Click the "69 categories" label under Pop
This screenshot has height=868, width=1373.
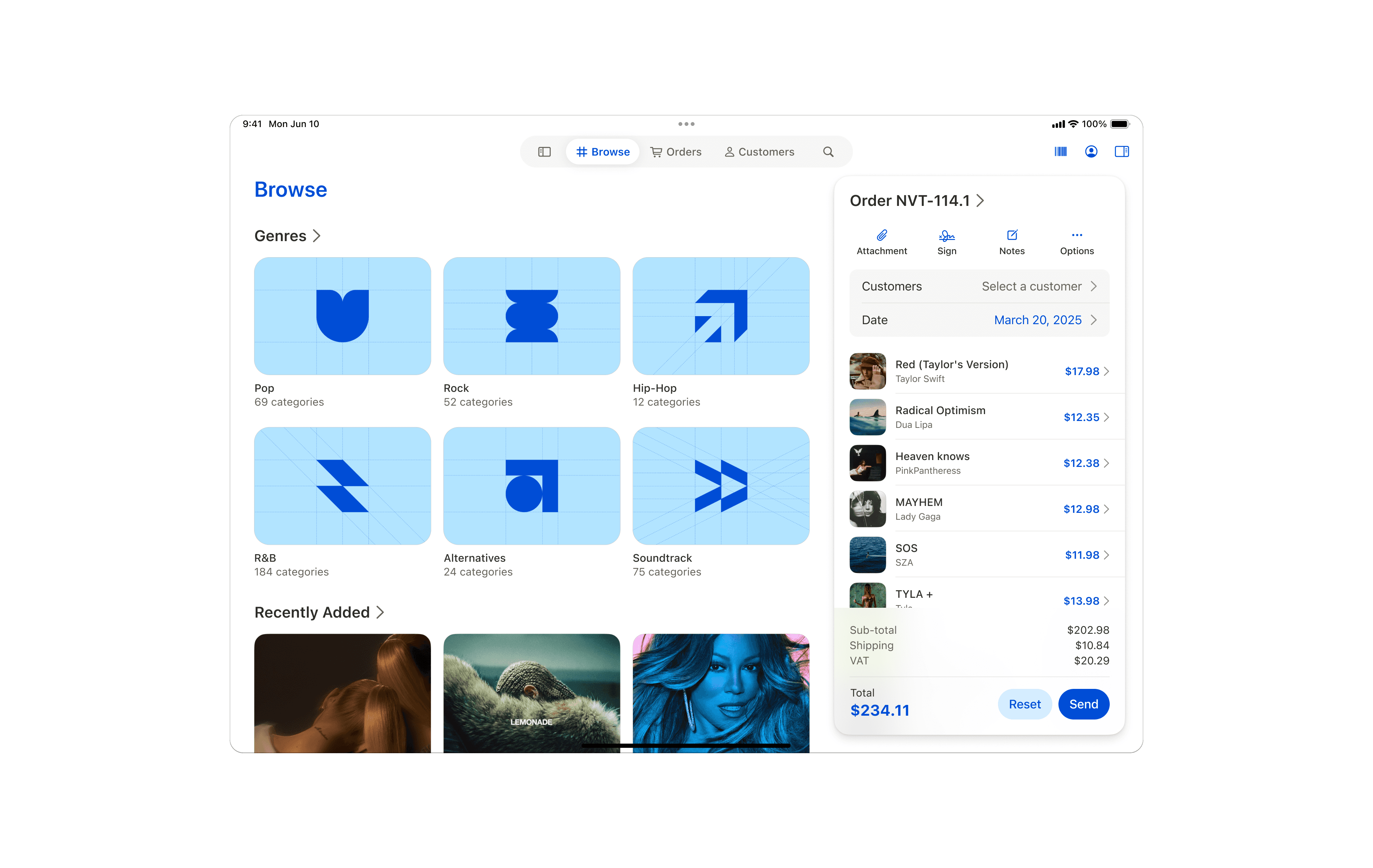click(289, 402)
